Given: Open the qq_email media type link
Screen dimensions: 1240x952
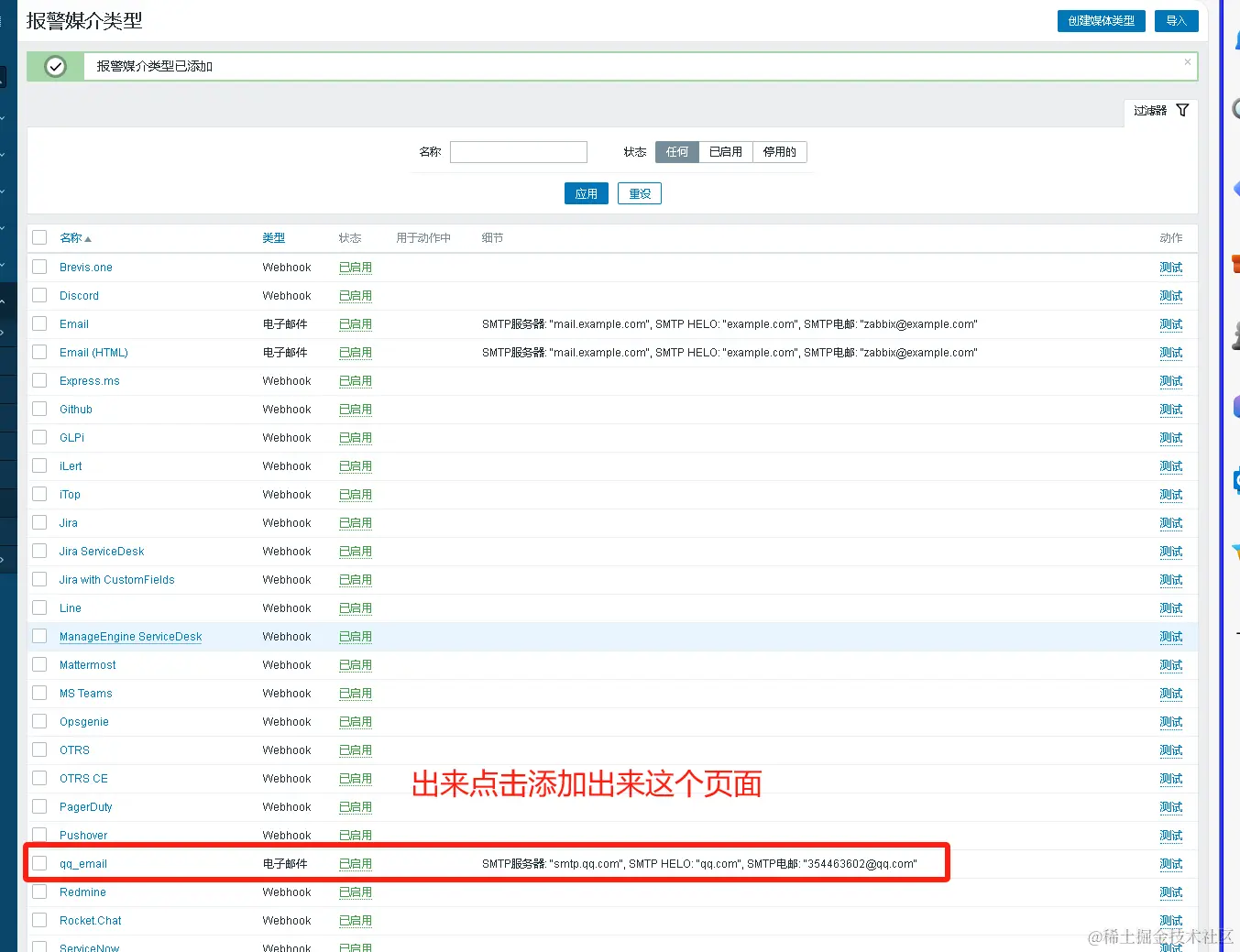Looking at the screenshot, I should 83,864.
